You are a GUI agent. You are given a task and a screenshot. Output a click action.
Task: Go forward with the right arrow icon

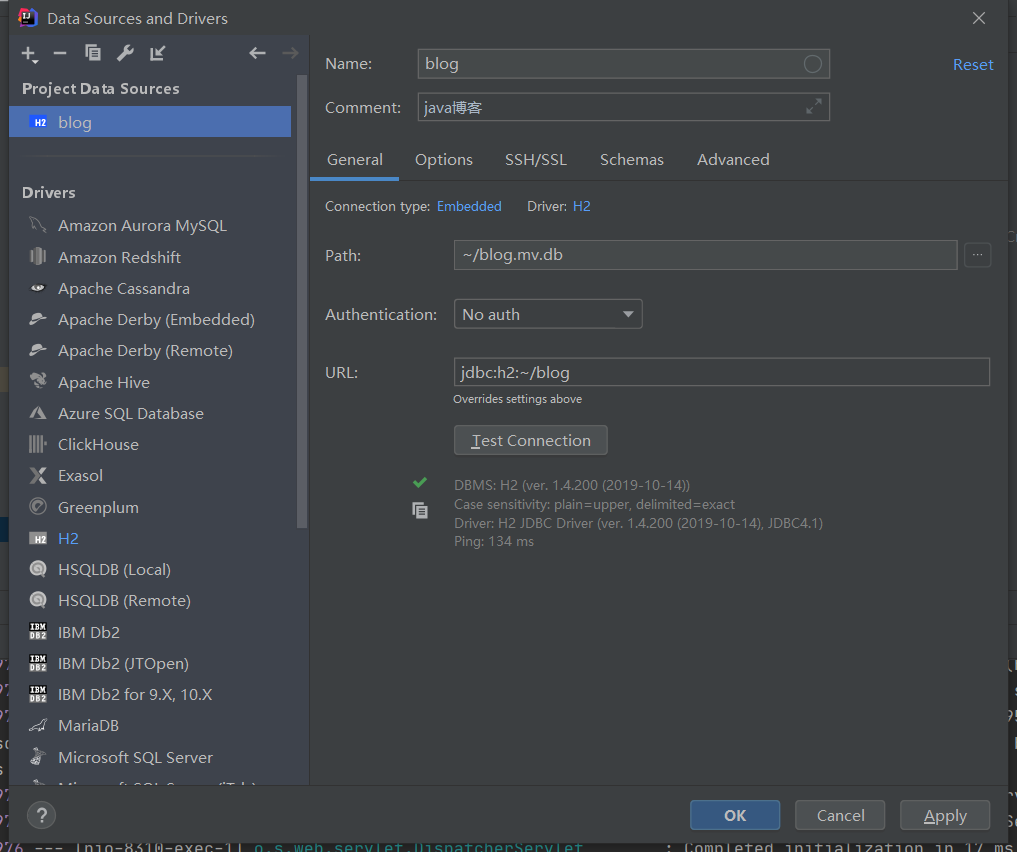click(x=290, y=53)
